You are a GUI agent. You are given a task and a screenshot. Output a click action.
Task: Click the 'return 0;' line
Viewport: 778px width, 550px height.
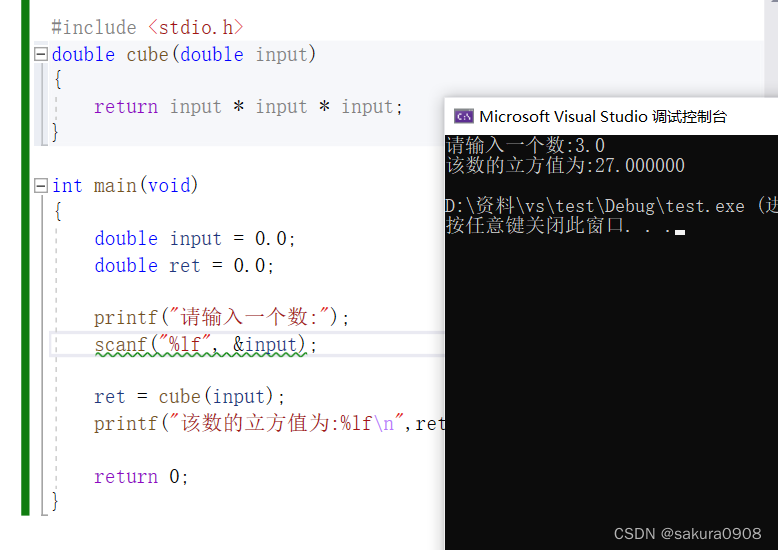141,477
